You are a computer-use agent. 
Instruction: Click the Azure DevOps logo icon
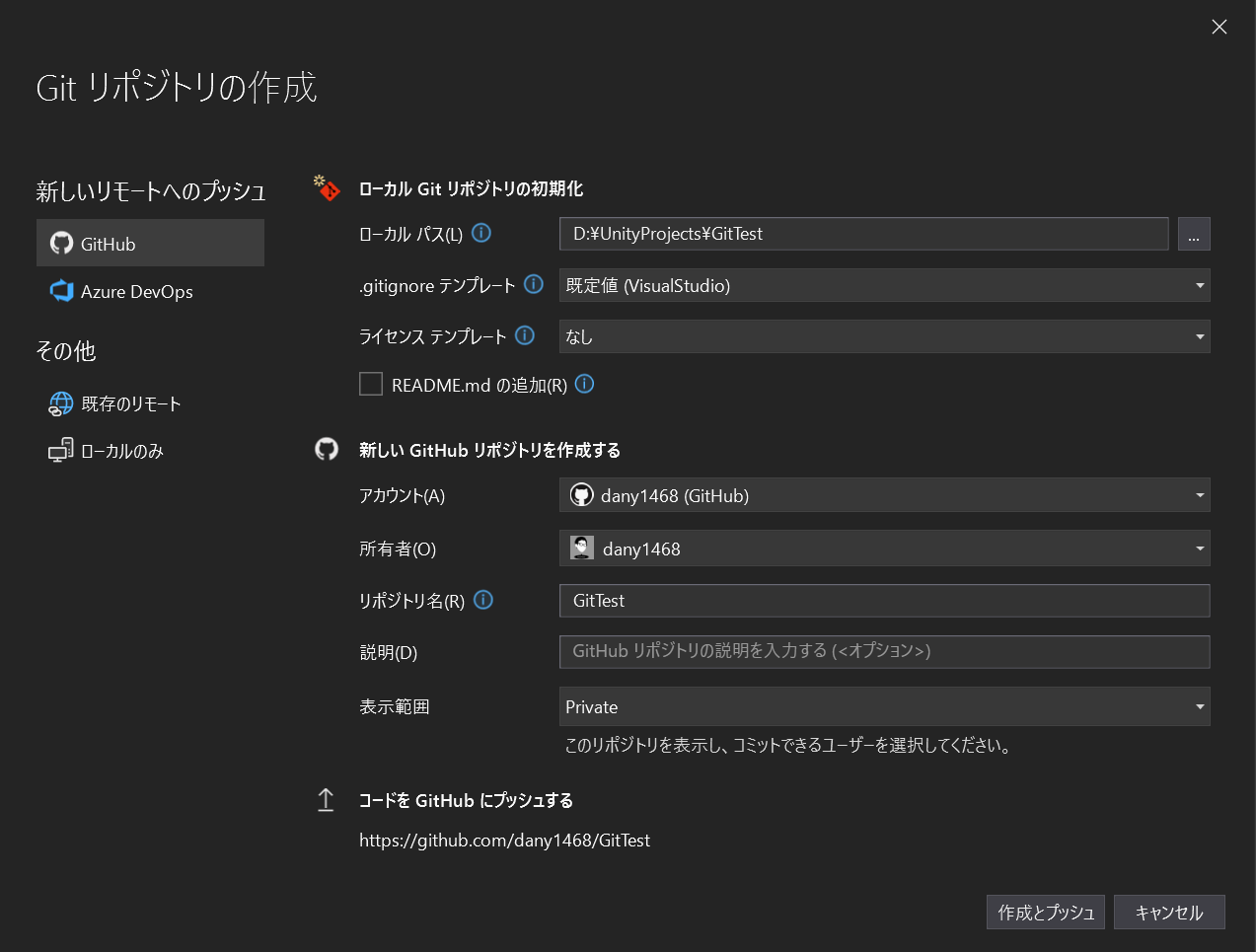(x=61, y=291)
